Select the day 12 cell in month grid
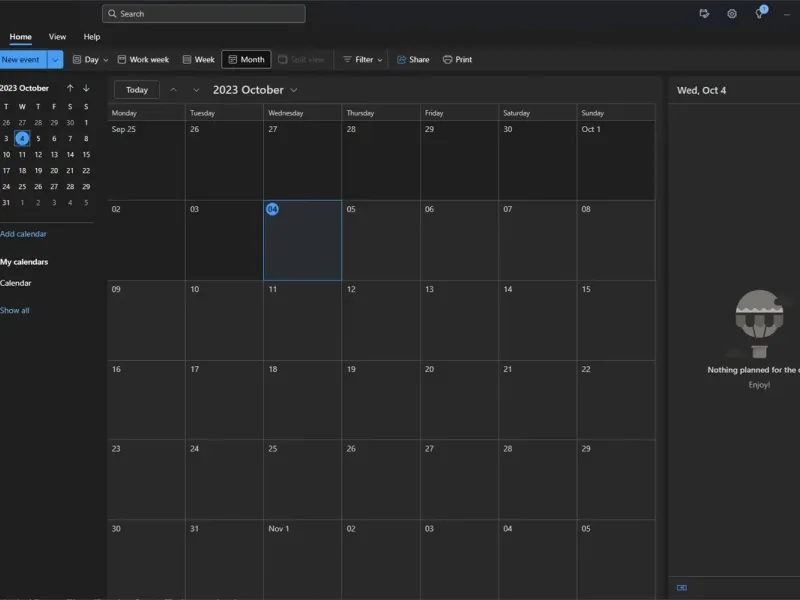This screenshot has width=800, height=600. (x=381, y=320)
